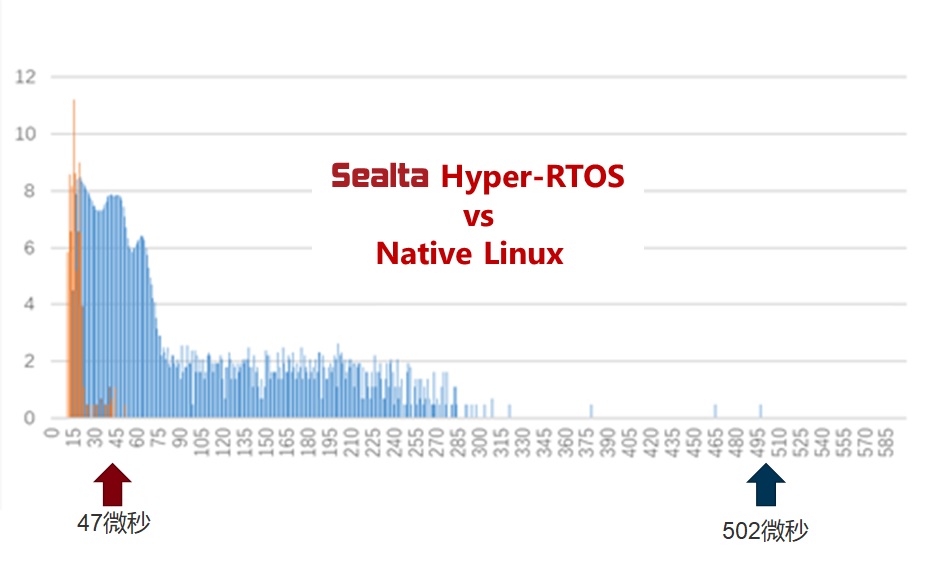Click the x-axis label "15"
Image resolution: width=925 pixels, height=575 pixels.
point(74,438)
